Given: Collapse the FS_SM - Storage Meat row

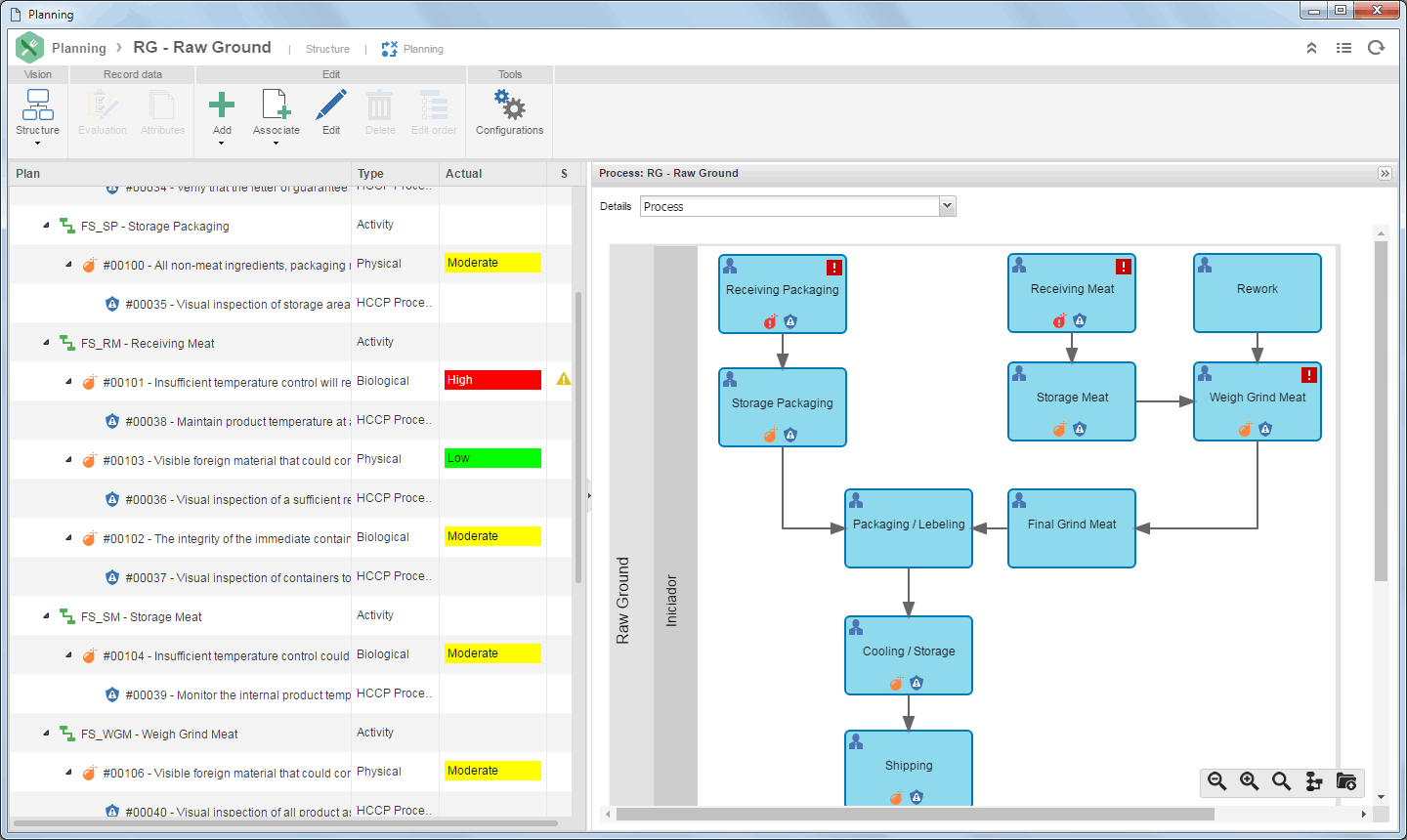Looking at the screenshot, I should point(46,616).
